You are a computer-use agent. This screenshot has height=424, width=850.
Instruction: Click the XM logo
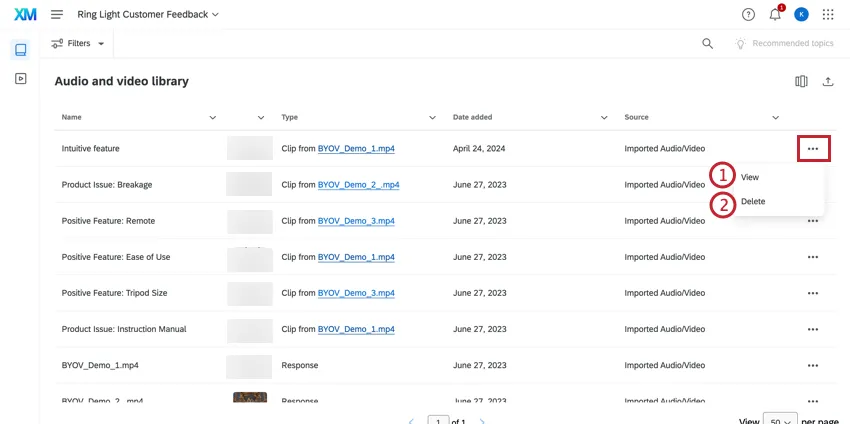tap(24, 14)
